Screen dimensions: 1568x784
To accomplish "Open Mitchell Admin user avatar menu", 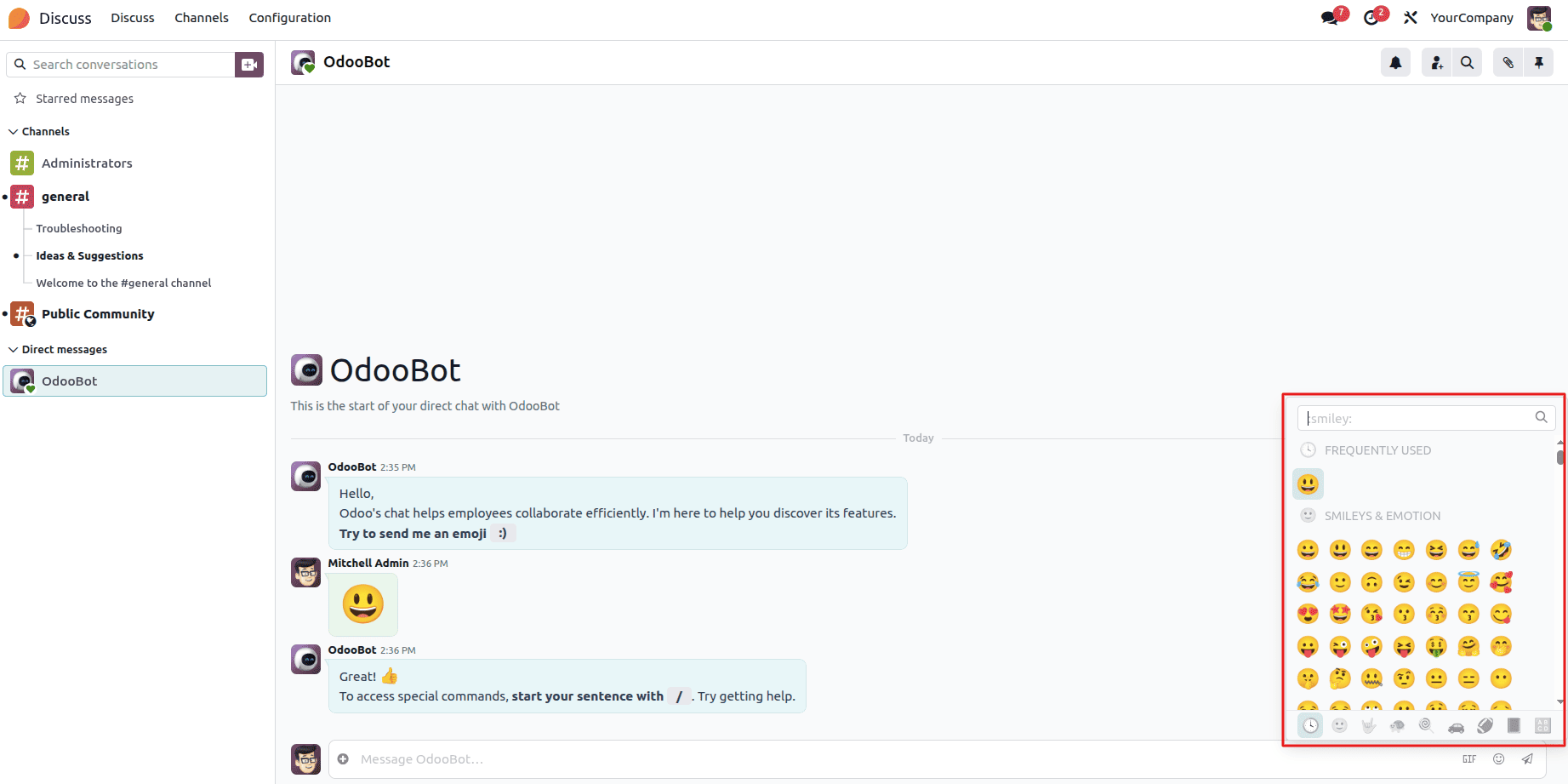I will click(x=1539, y=18).
